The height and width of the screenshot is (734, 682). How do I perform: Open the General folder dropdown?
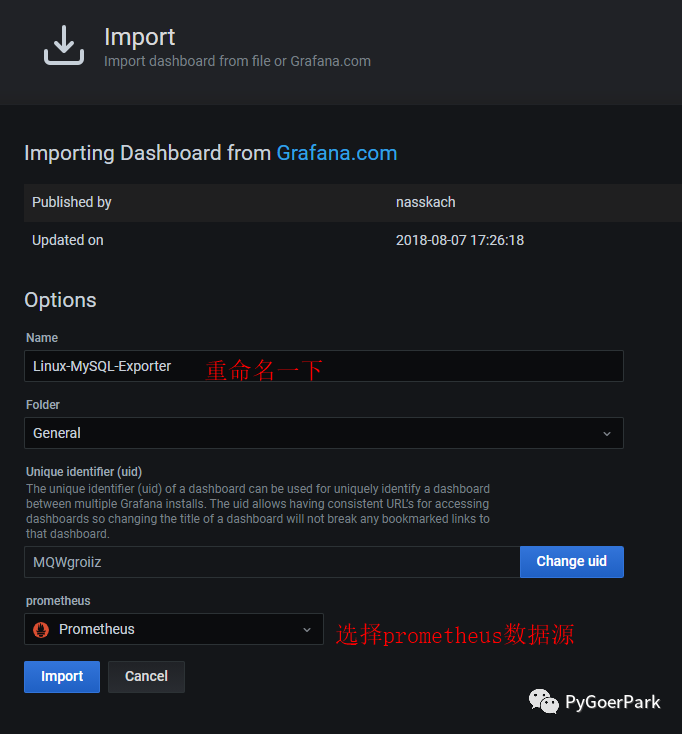323,433
